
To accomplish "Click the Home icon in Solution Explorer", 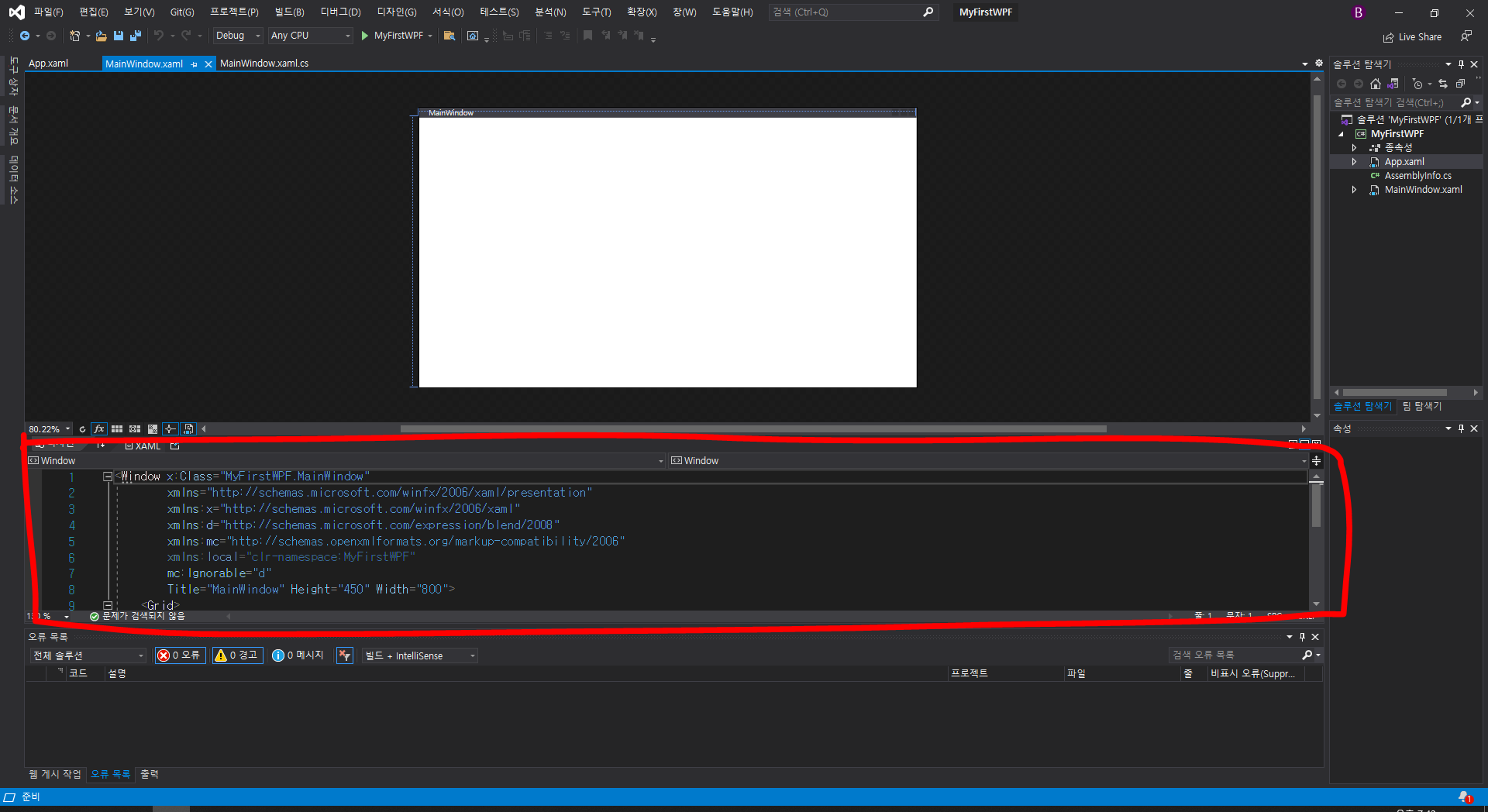I will 1376,84.
